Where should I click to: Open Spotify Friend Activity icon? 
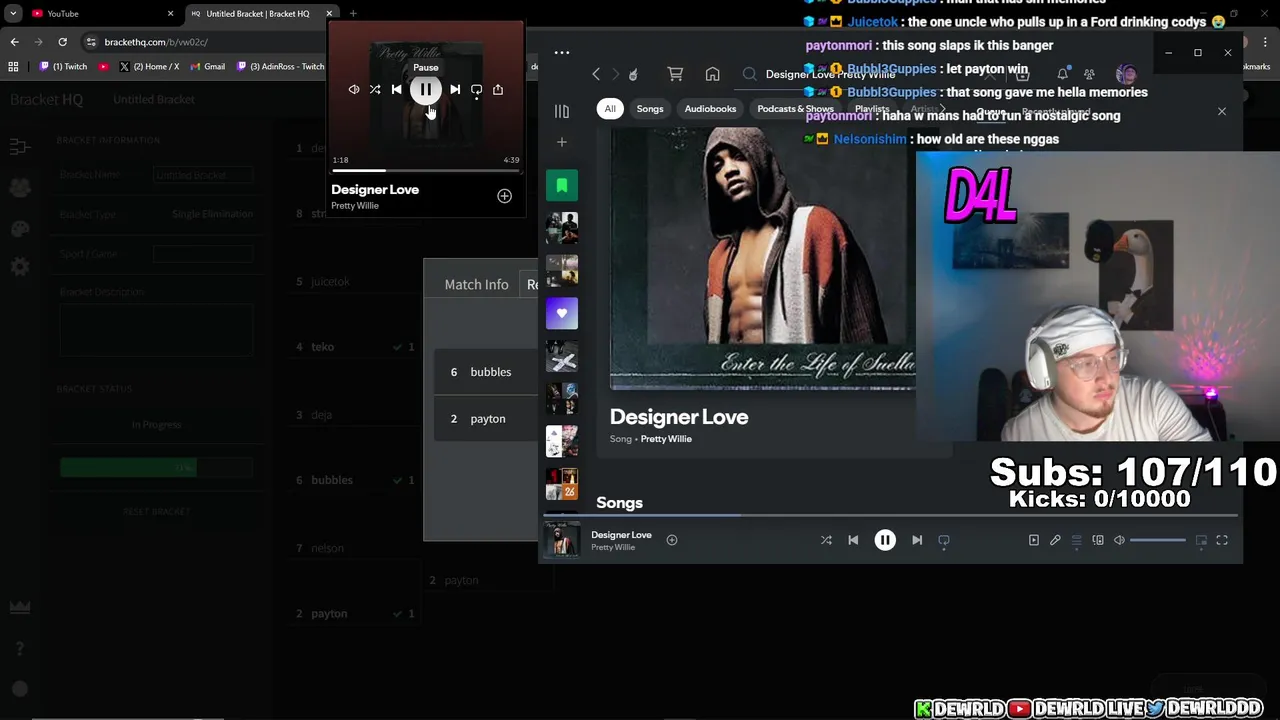click(x=1089, y=74)
